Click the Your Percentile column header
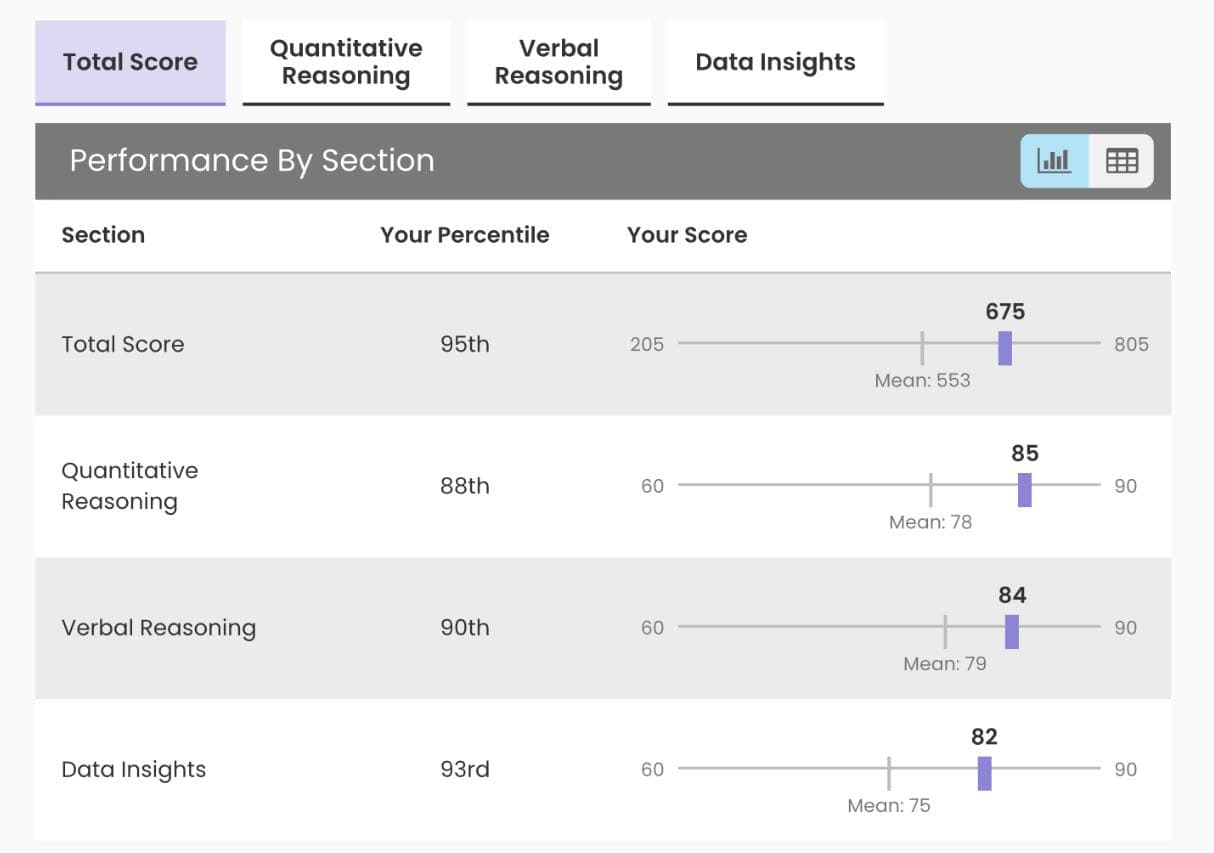Image resolution: width=1214 pixels, height=853 pixels. point(464,235)
